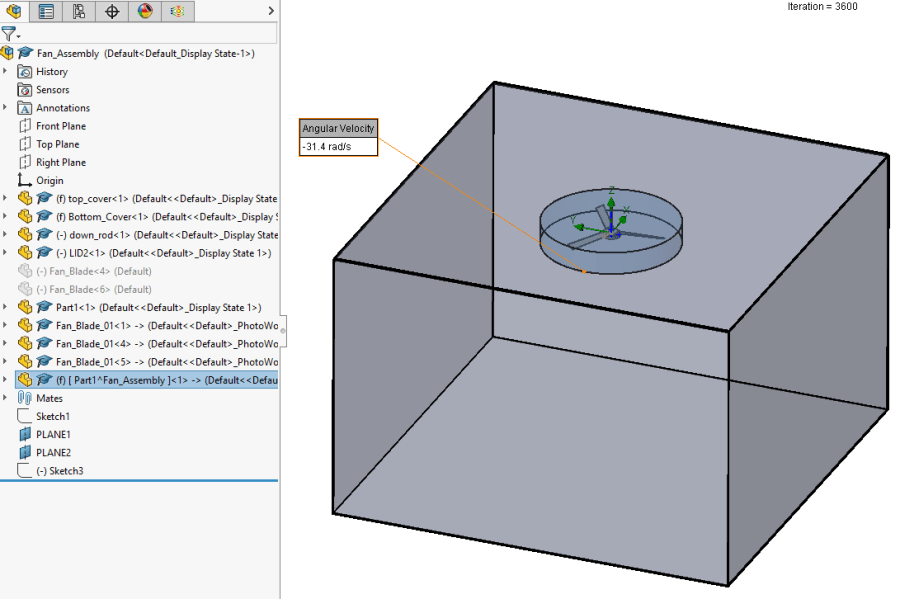Expand the Mates folder
Image resolution: width=900 pixels, height=599 pixels.
pyautogui.click(x=5, y=398)
